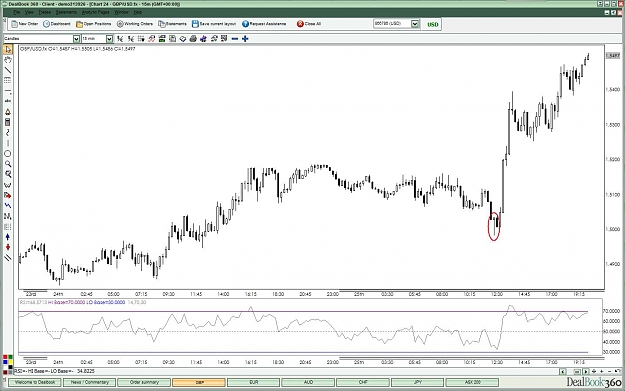Switch to Order summary tab
Screen dimensions: 625x391
tap(144, 382)
